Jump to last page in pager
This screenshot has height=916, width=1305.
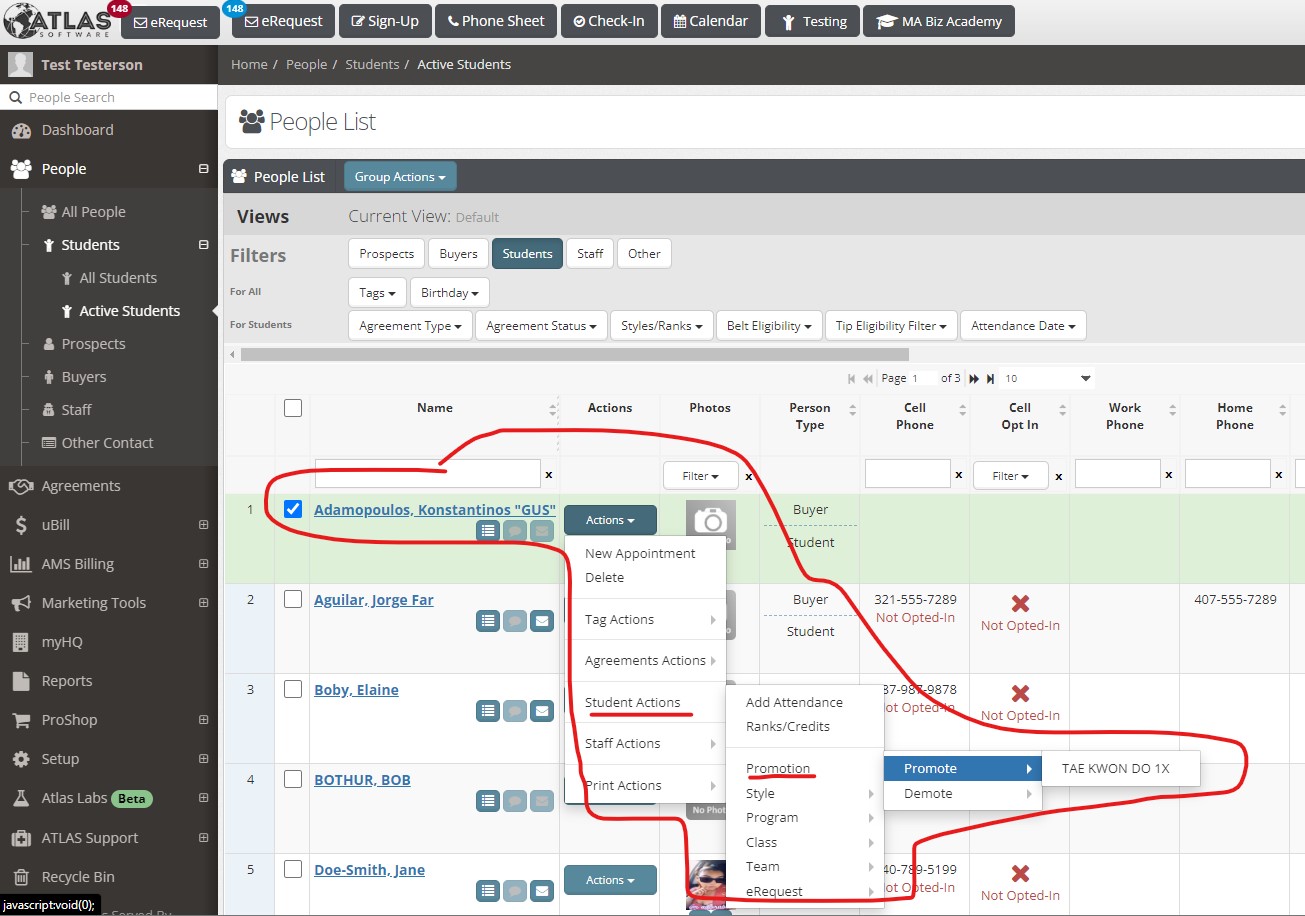(x=990, y=379)
